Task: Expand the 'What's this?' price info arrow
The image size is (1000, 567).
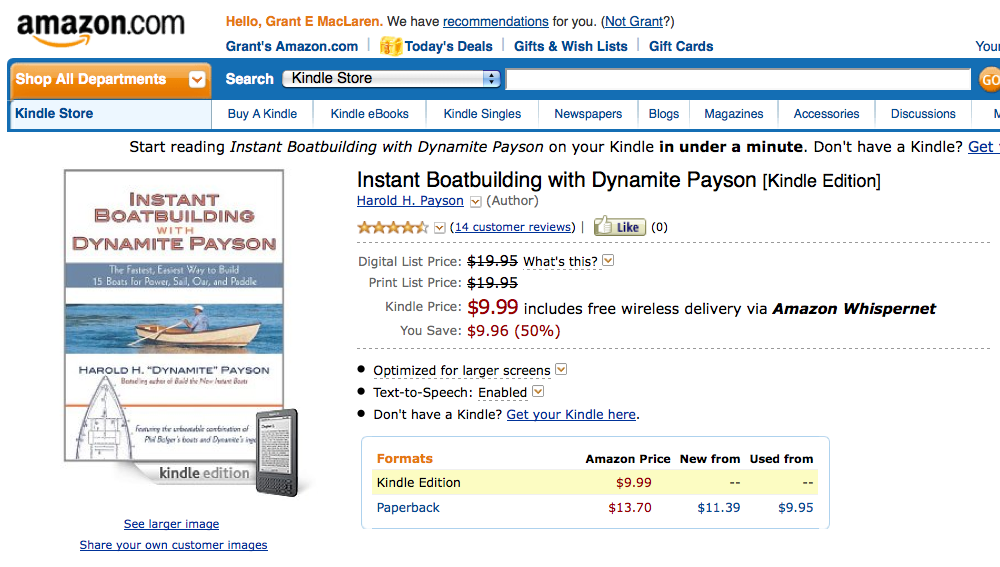Action: 608,261
